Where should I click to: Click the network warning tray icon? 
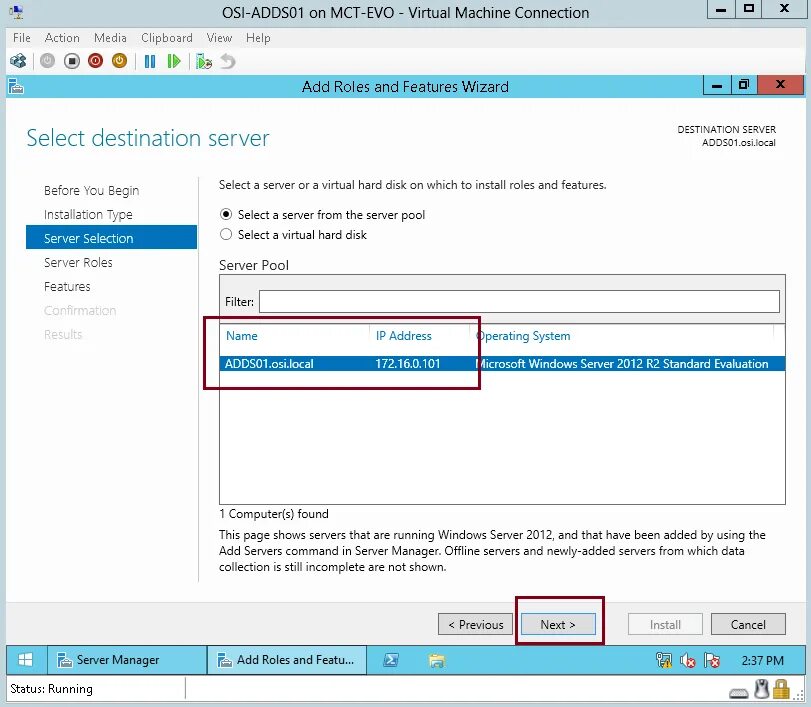664,660
